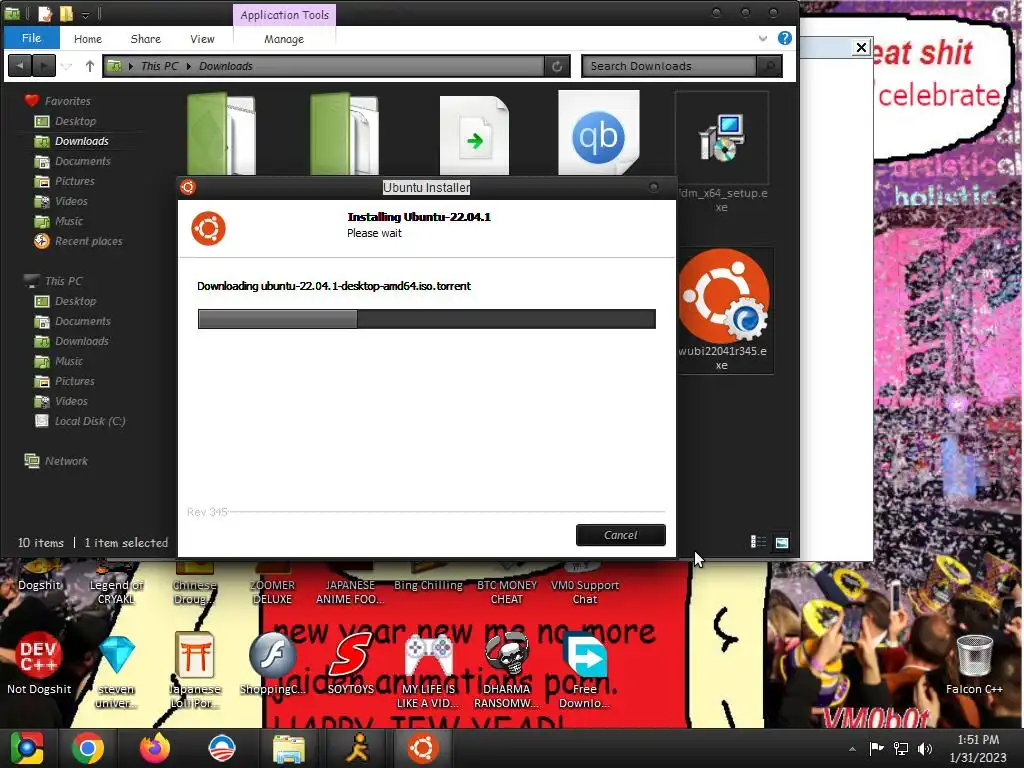The width and height of the screenshot is (1024, 768).
Task: Open Local Disk (C:) in sidebar
Action: pos(80,421)
